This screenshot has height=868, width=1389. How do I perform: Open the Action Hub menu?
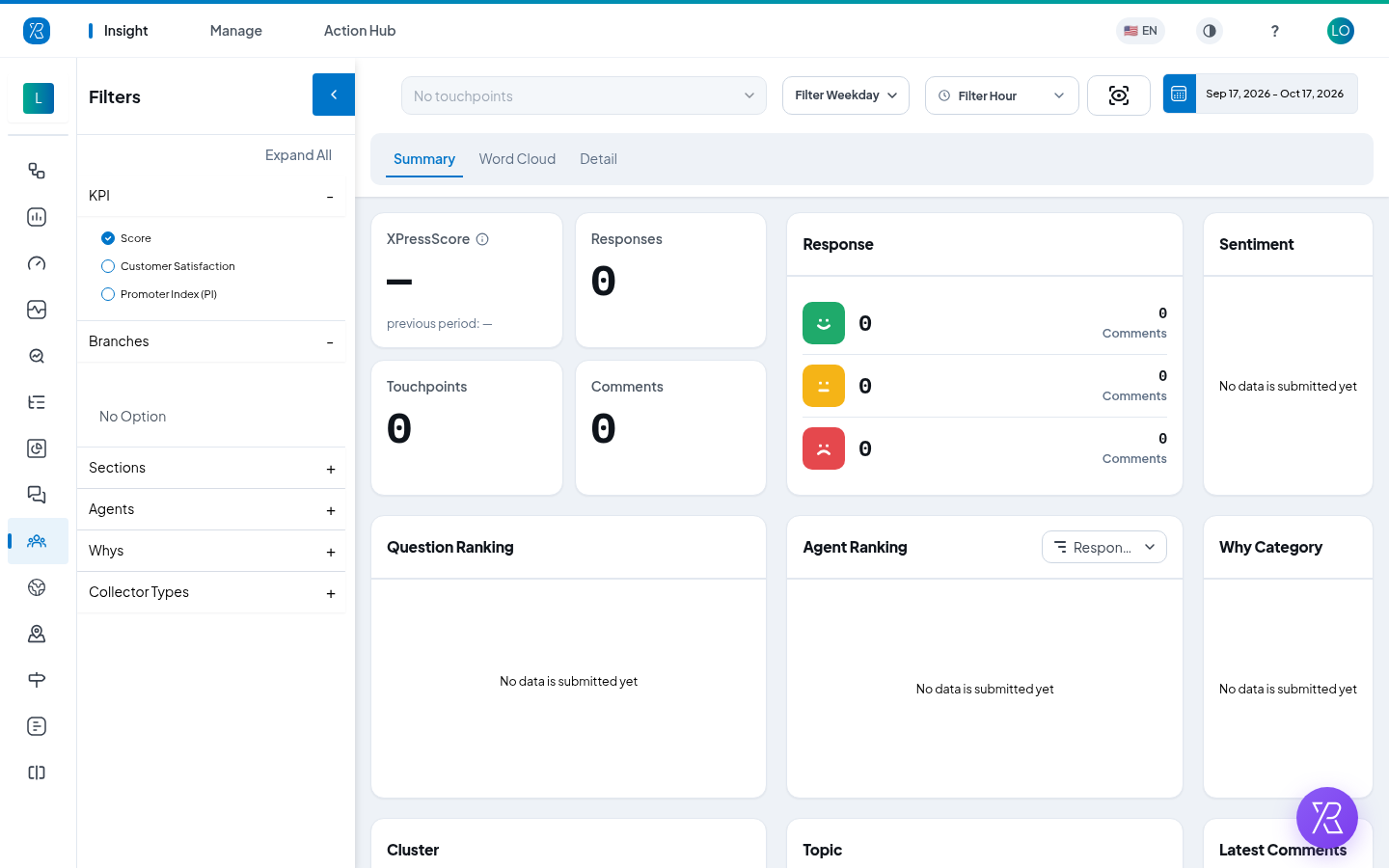[x=360, y=31]
